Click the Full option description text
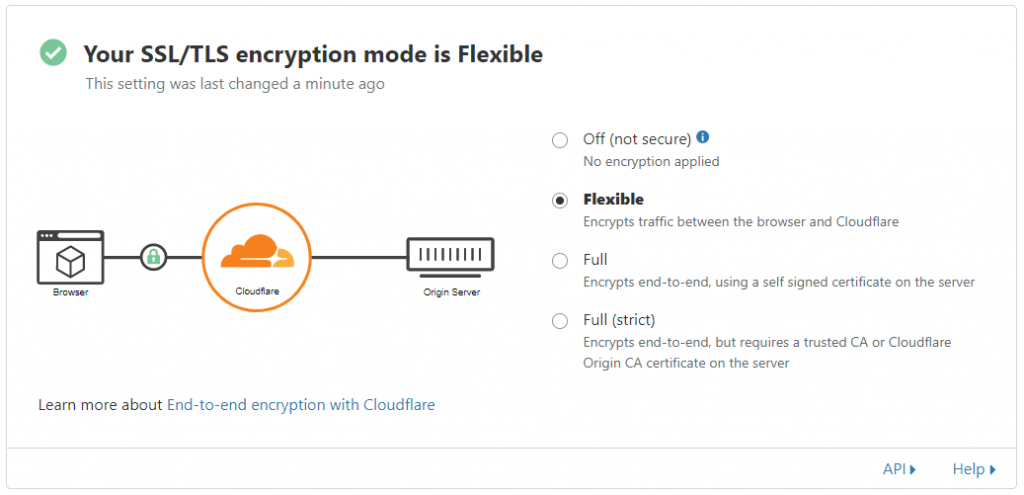This screenshot has width=1024, height=495. tap(778, 282)
